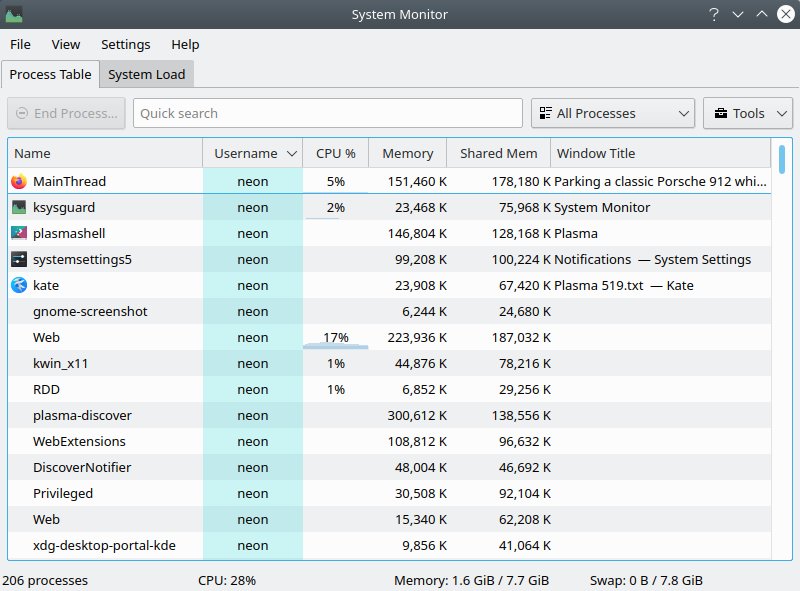800x591 pixels.
Task: Click the help question mark in title bar
Action: [x=714, y=14]
